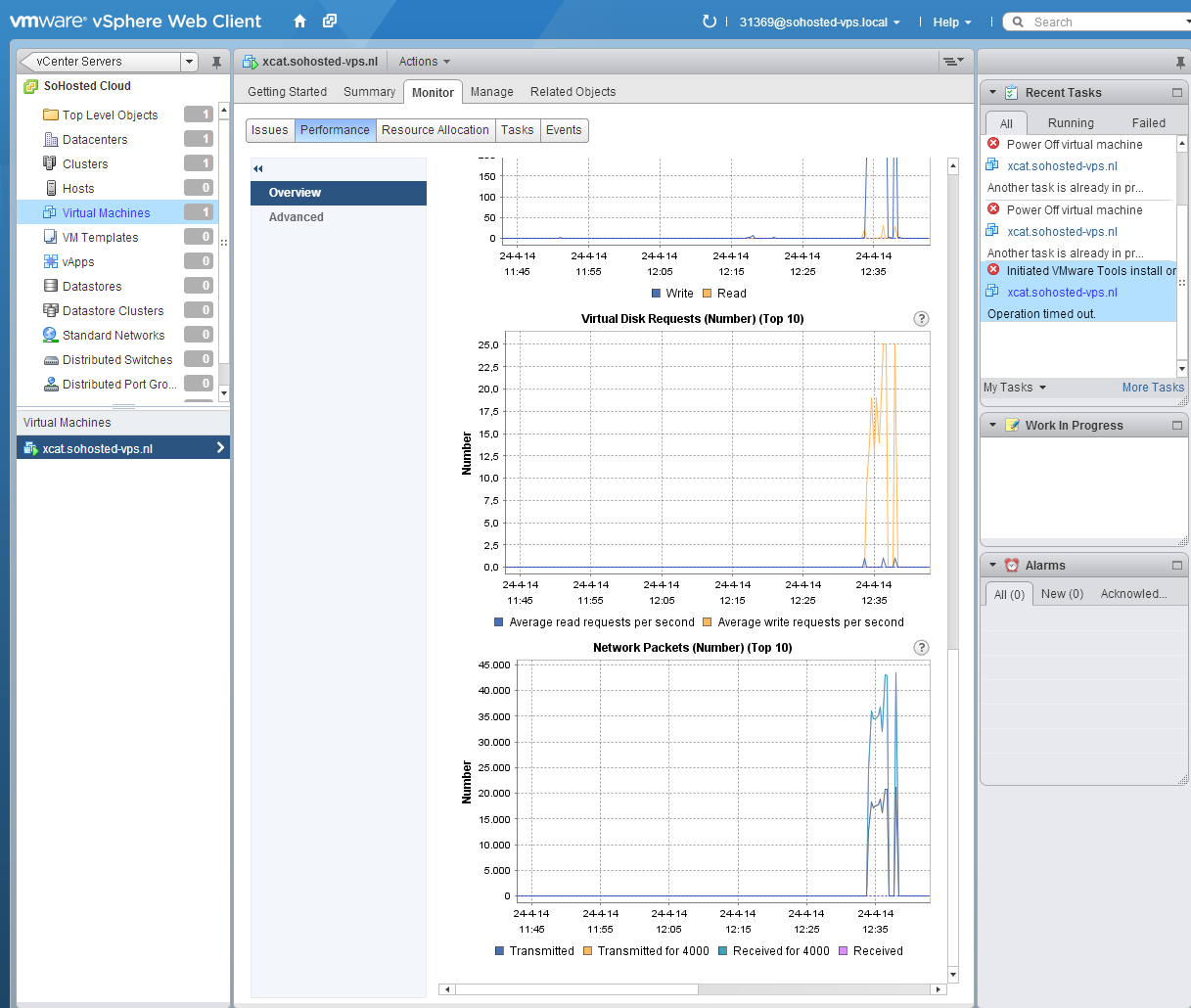Show only Running tasks
Viewport: 1191px width, 1008px height.
coord(1071,123)
